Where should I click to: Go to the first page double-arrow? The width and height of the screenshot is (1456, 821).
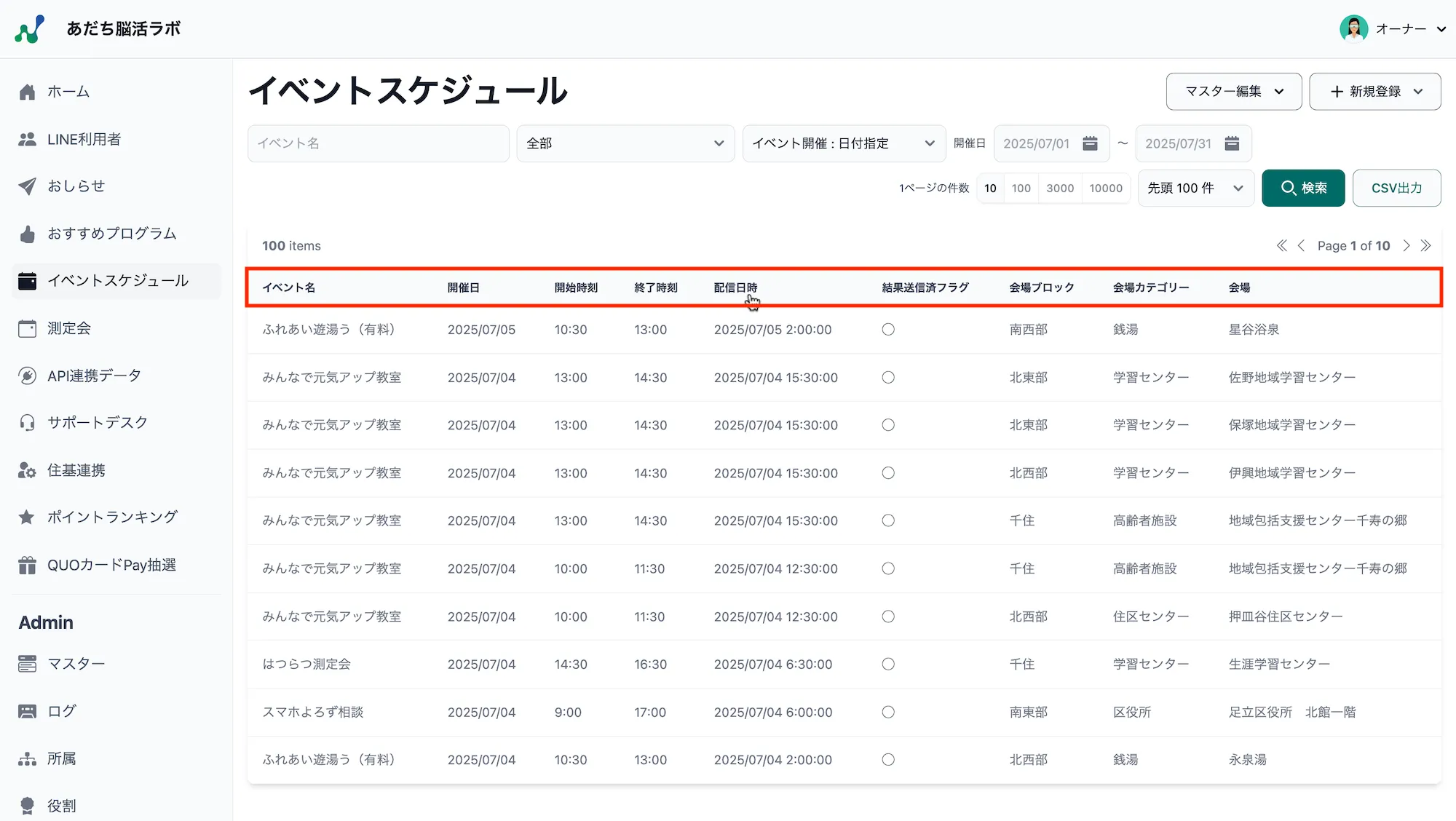pyautogui.click(x=1281, y=246)
